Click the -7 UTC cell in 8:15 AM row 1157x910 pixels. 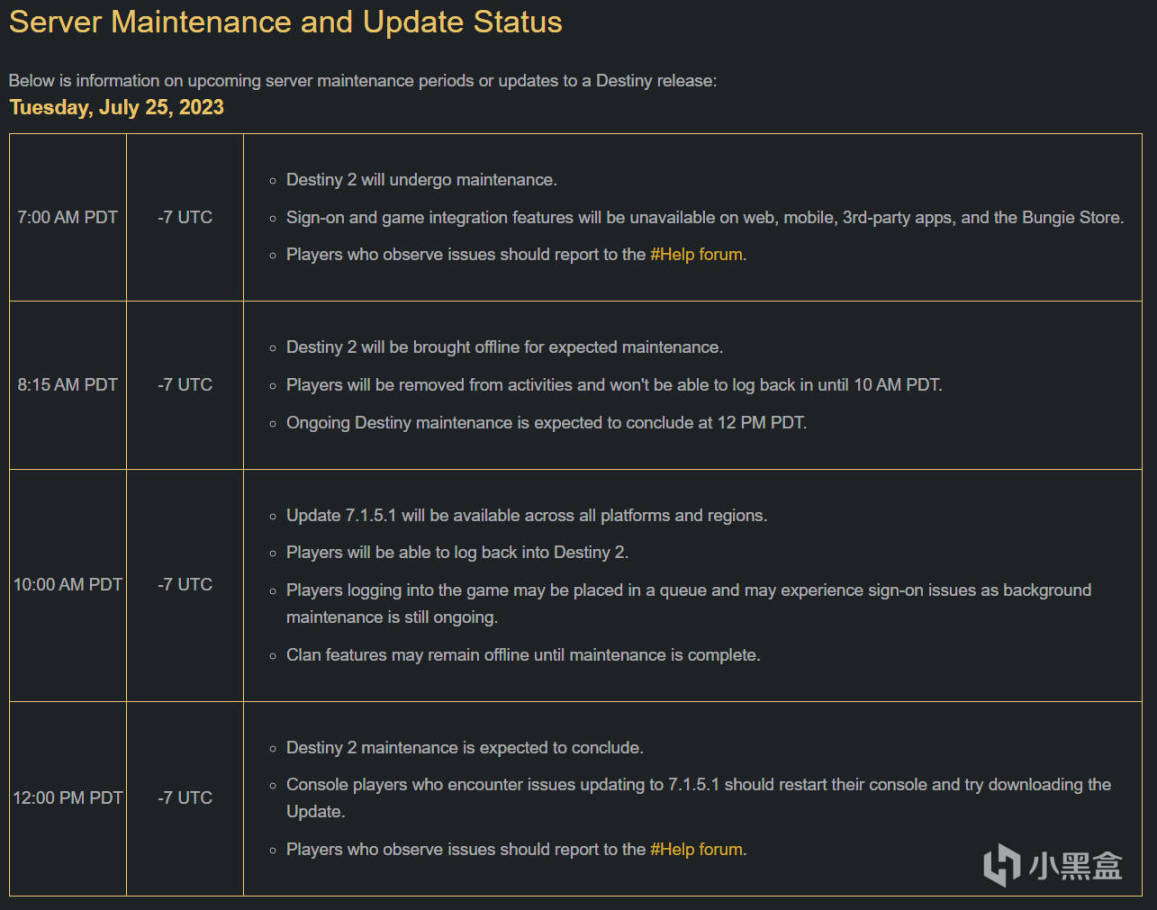pyautogui.click(x=185, y=385)
